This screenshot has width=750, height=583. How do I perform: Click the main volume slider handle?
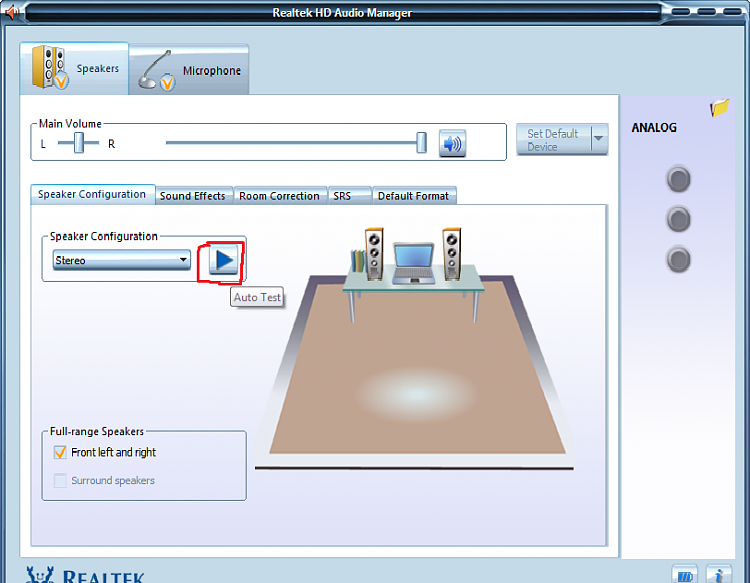point(421,143)
